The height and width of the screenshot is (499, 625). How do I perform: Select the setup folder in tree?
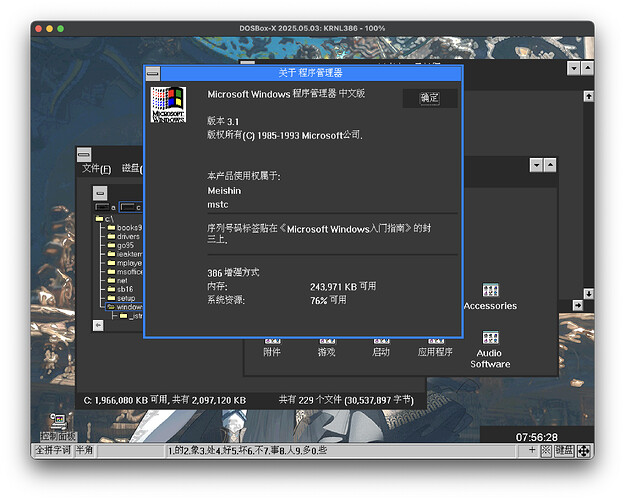122,298
